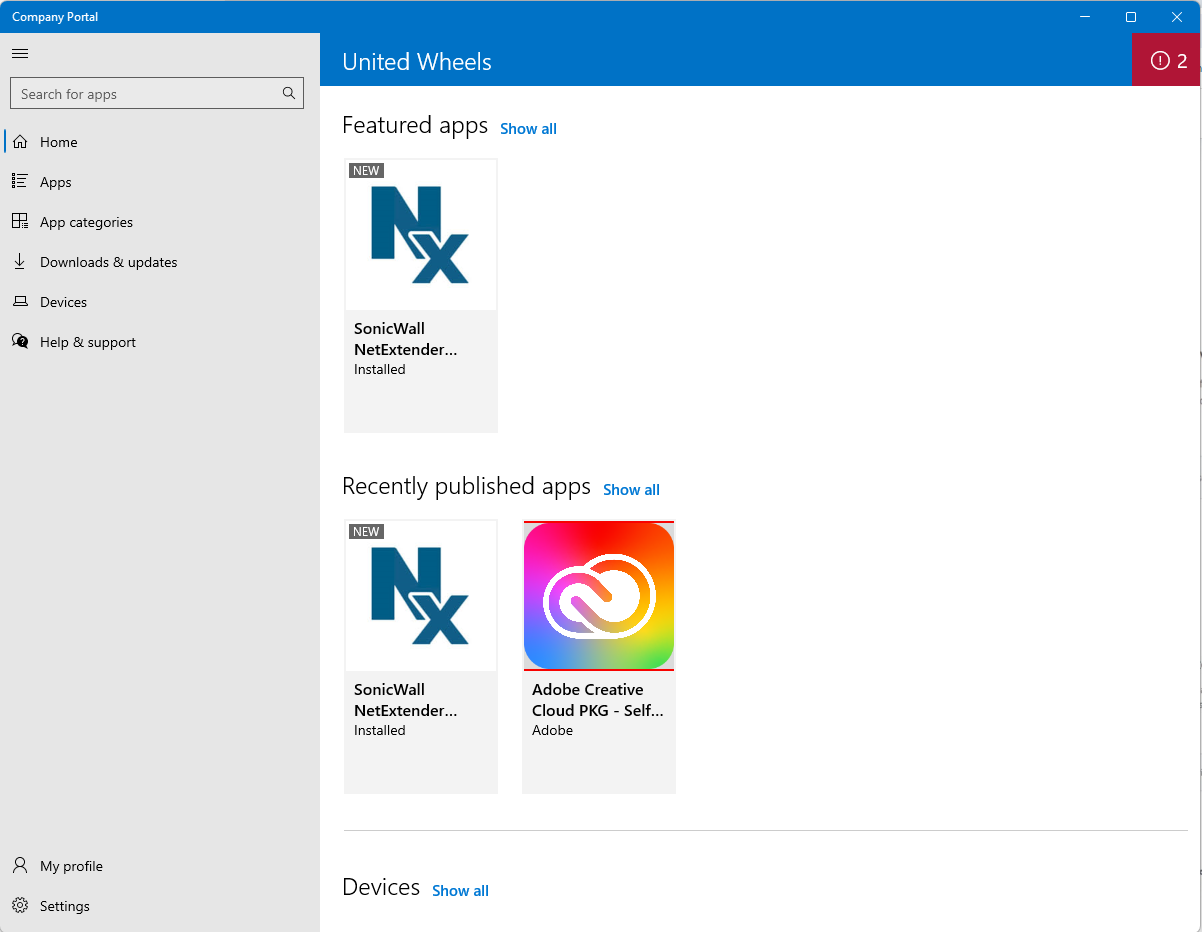The width and height of the screenshot is (1202, 932).
Task: Open the red notifications alert button
Action: point(1166,60)
